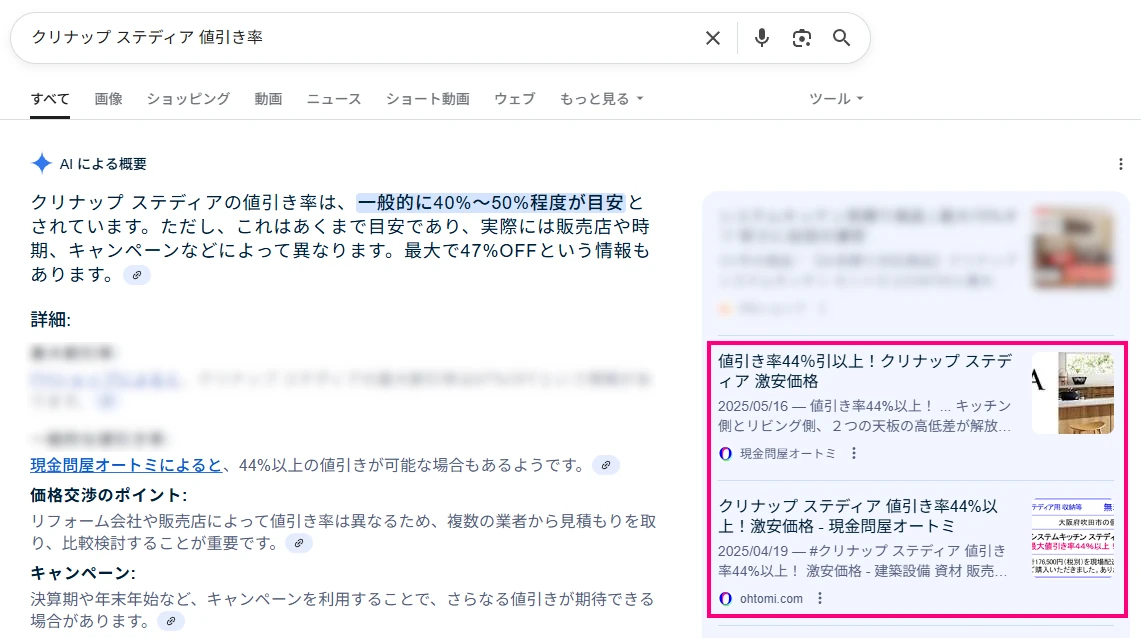The height and width of the screenshot is (638, 1141).
Task: Open the AI overview three-dot menu
Action: pos(1121,164)
